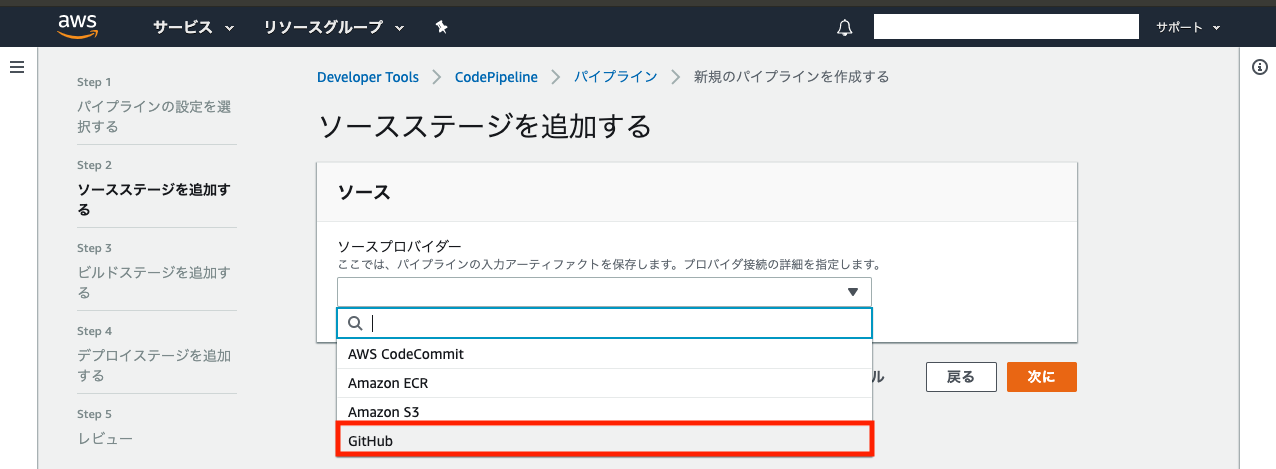1276x469 pixels.
Task: Click the provider search input field
Action: tap(605, 323)
